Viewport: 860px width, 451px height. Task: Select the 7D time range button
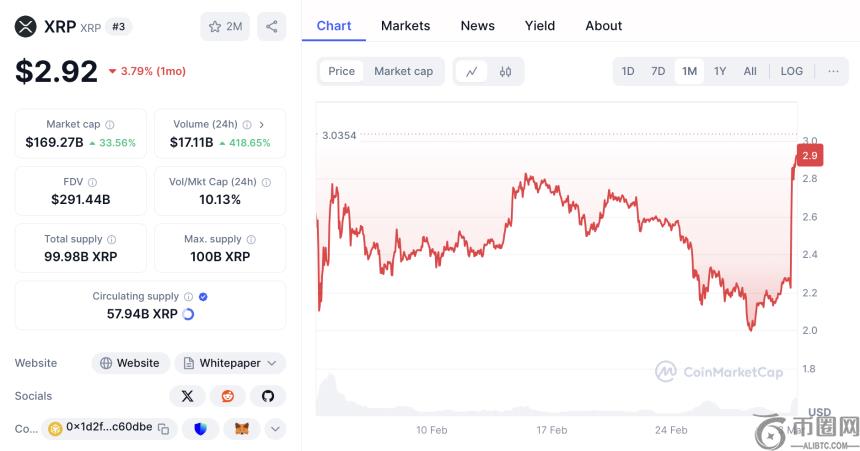tap(658, 71)
